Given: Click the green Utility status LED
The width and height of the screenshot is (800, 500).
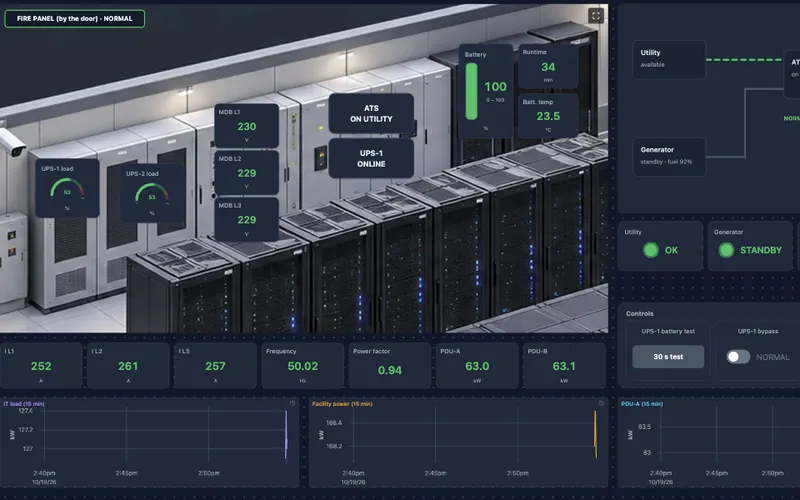Looking at the screenshot, I should (x=651, y=250).
